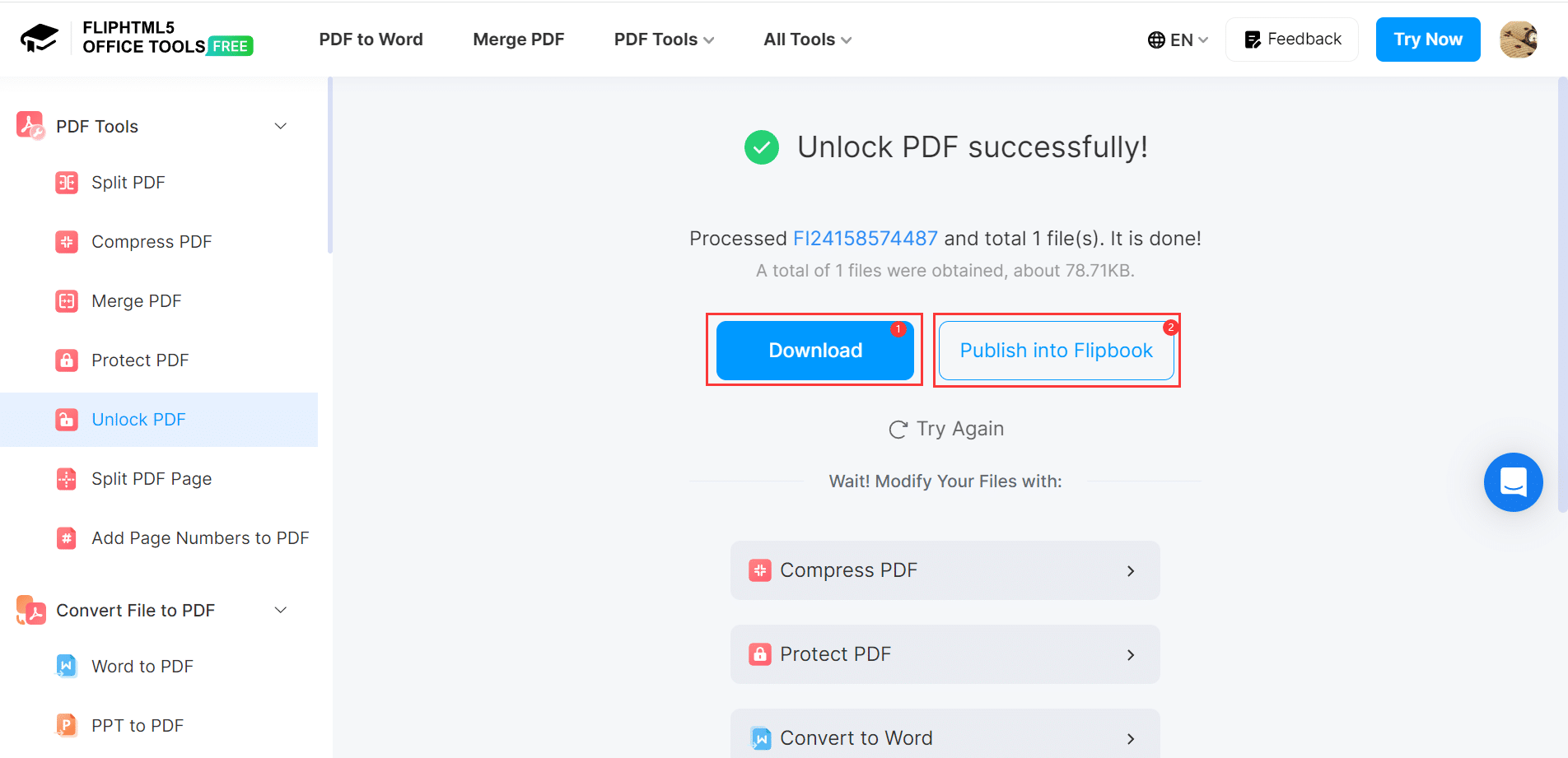Click Publish into Flipbook button
This screenshot has height=758, width=1568.
tap(1057, 351)
